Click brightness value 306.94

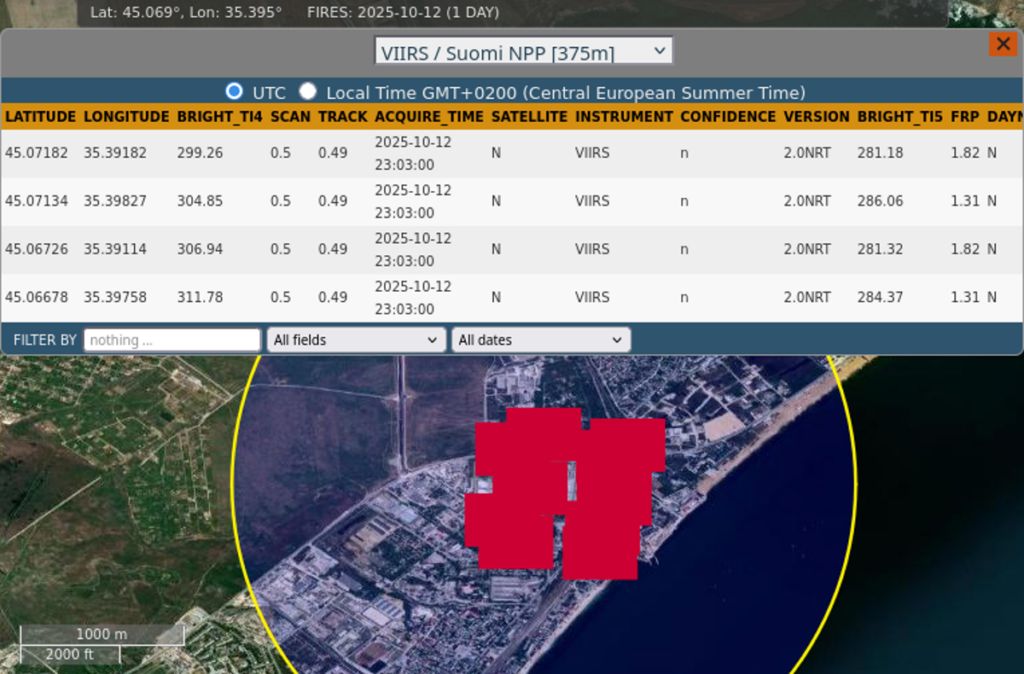[200, 249]
